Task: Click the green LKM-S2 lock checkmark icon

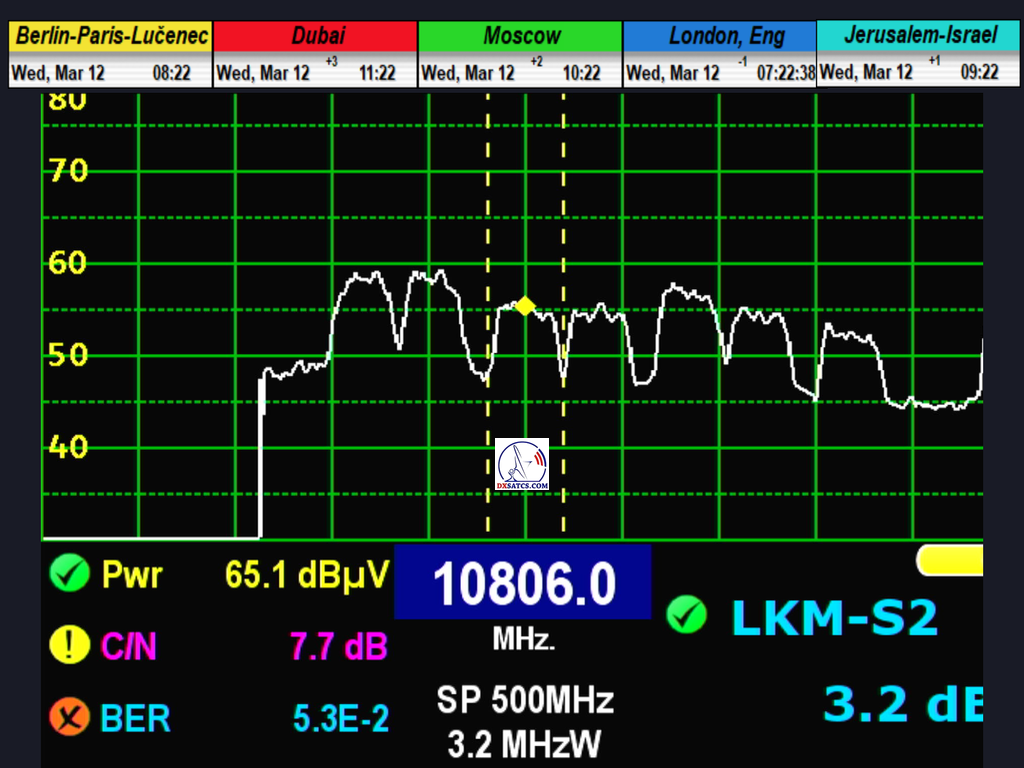Action: click(x=687, y=614)
